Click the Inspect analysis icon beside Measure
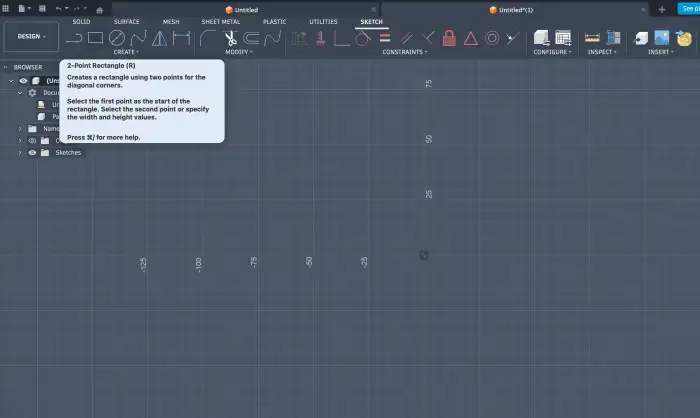Screen dimensions: 700x418 (x=613, y=38)
